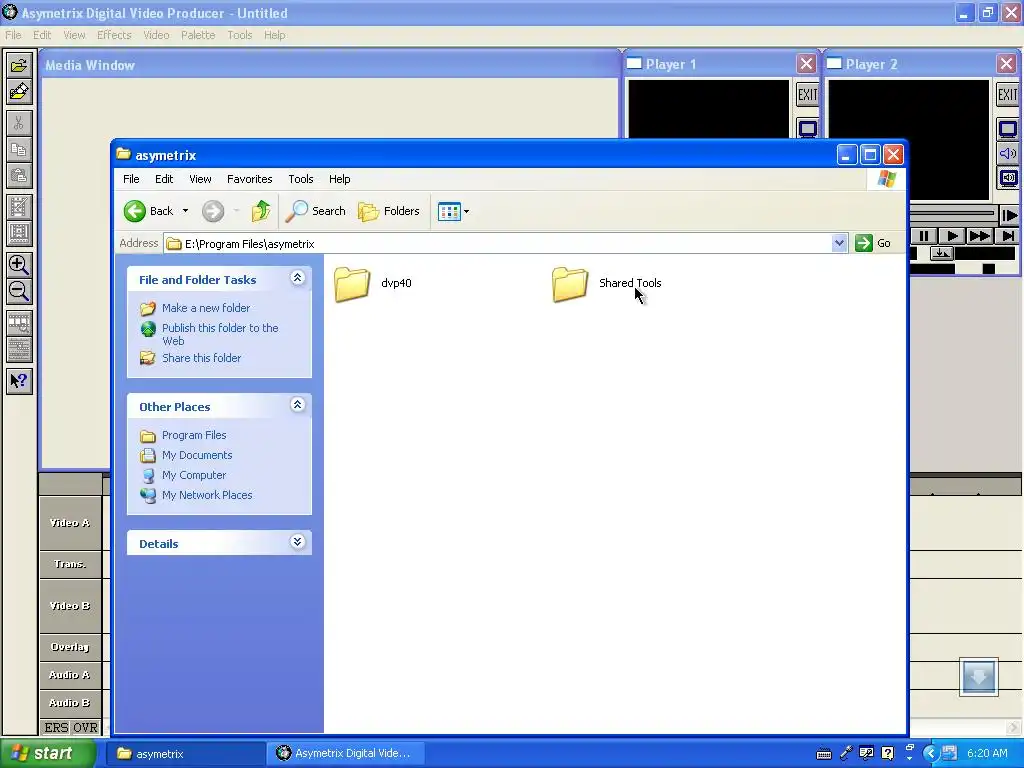Click the Share this folder link
This screenshot has height=768, width=1024.
201,358
